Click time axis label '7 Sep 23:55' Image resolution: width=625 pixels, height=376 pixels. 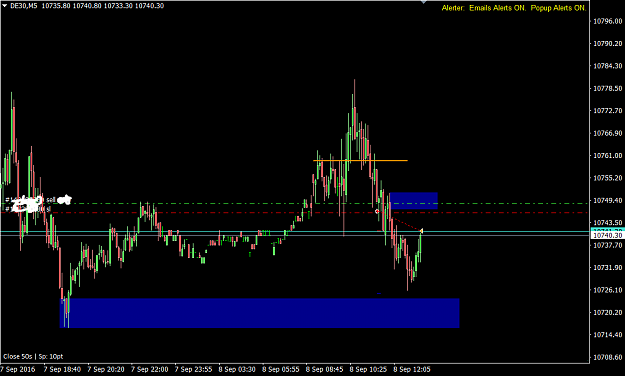[193, 369]
